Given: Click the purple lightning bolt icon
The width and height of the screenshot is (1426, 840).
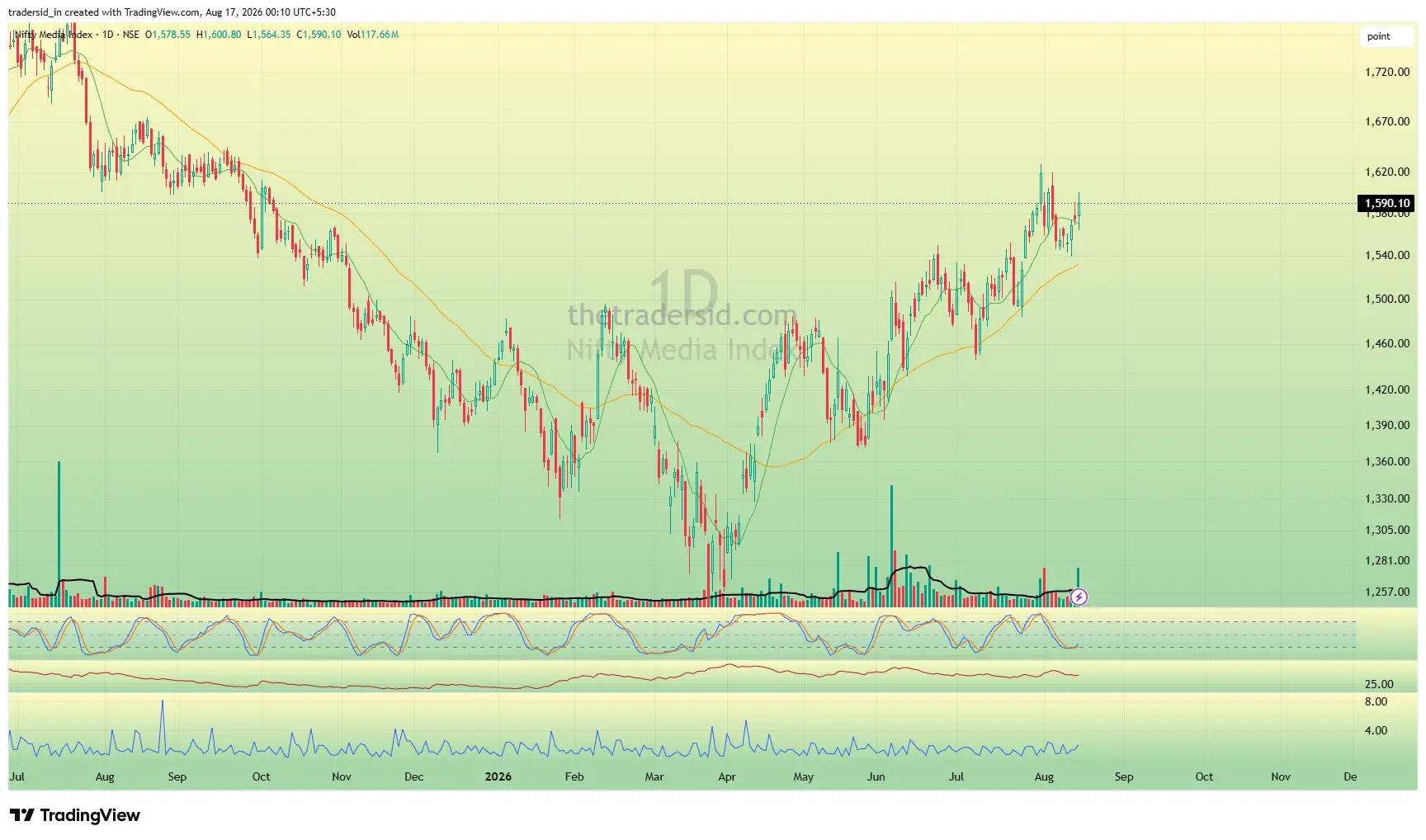Looking at the screenshot, I should [x=1079, y=597].
